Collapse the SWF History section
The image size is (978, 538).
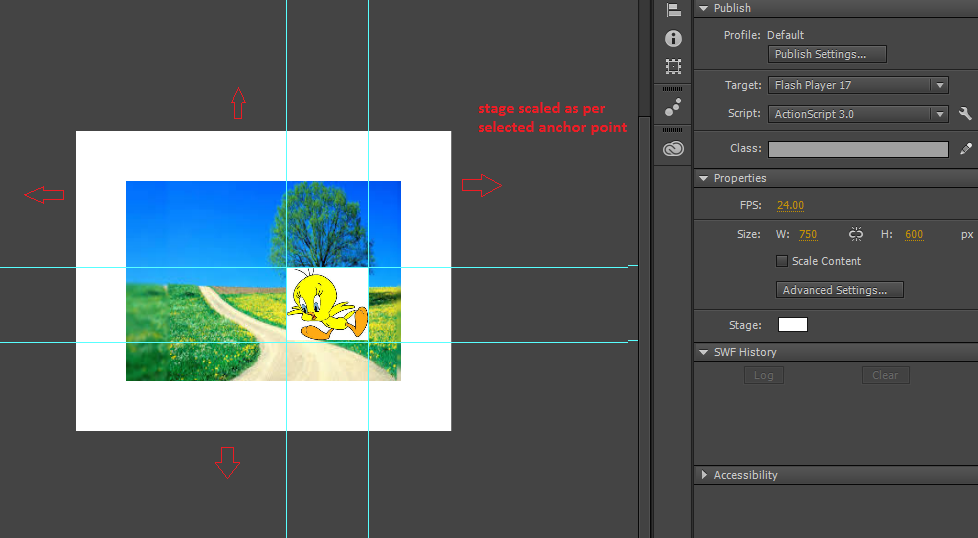click(704, 352)
